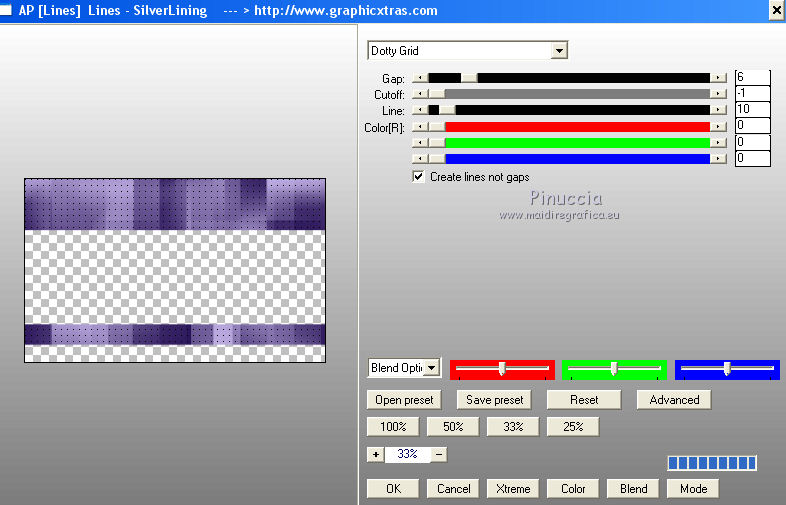Click the green color slider left arrow
The height and width of the screenshot is (505, 786).
click(x=420, y=143)
